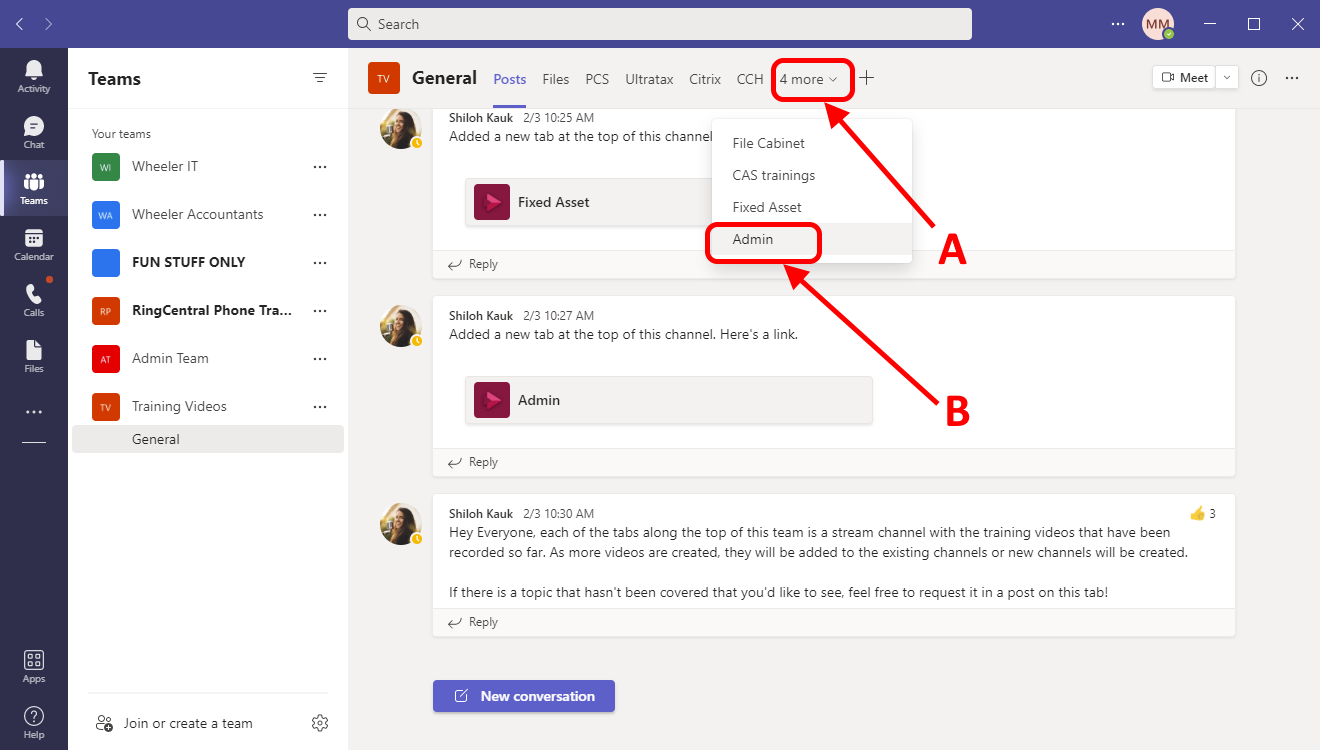The image size is (1320, 750).
Task: Switch to the Files tab
Action: [x=556, y=79]
